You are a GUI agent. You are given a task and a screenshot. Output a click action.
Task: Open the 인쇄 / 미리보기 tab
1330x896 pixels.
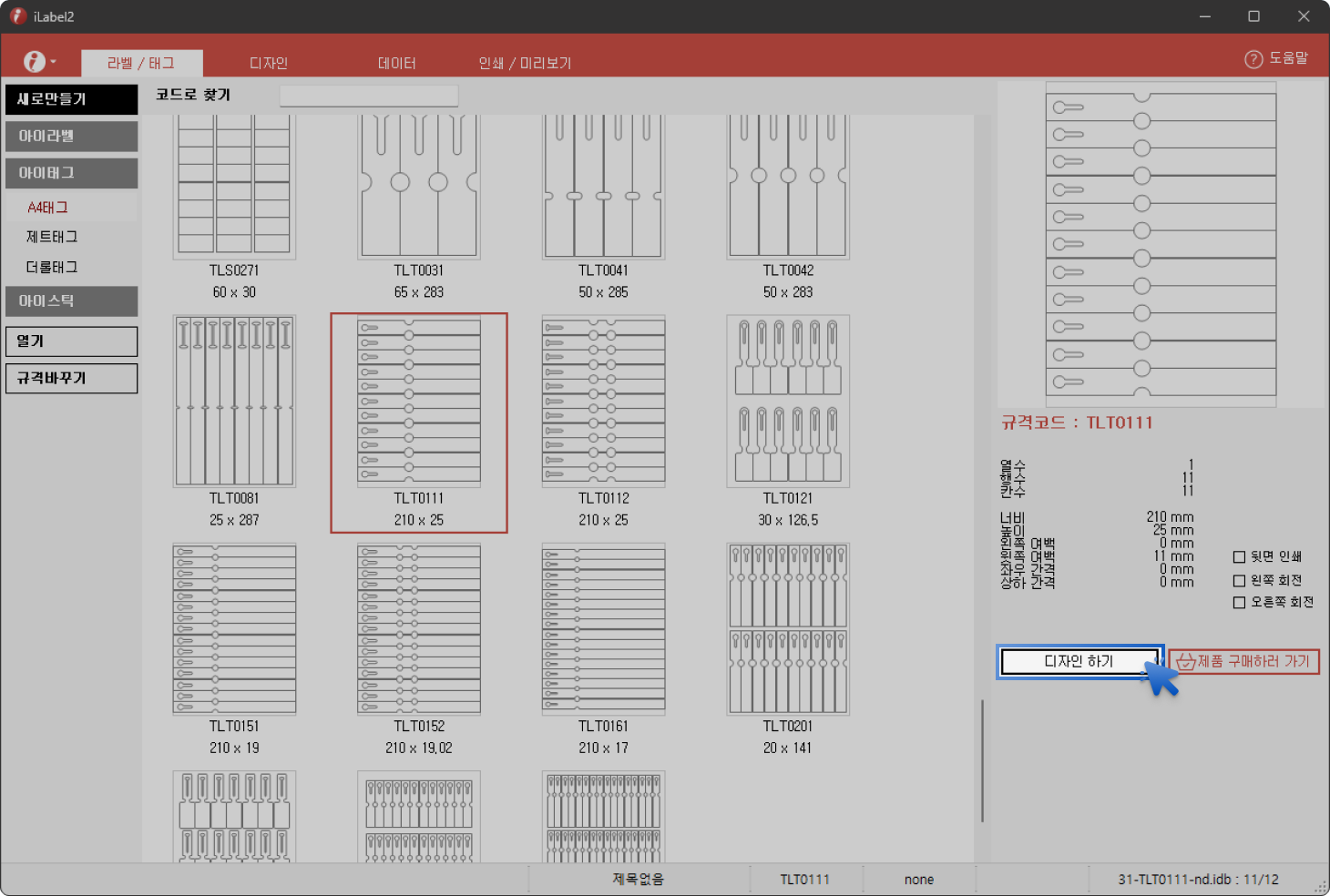525,63
